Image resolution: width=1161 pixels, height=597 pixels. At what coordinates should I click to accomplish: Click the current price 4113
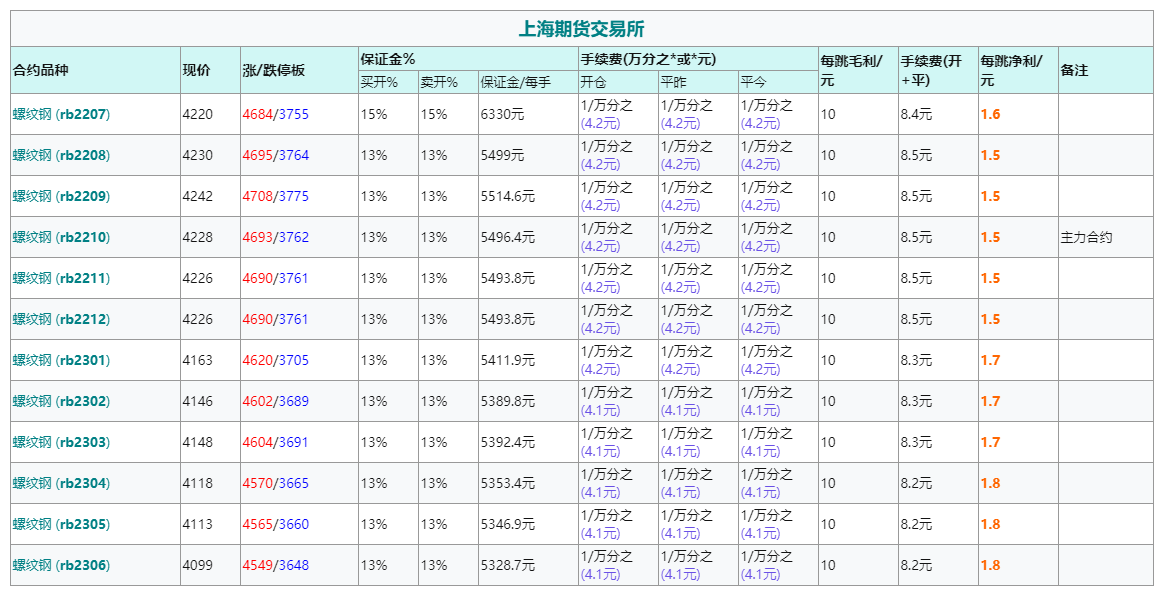[198, 524]
